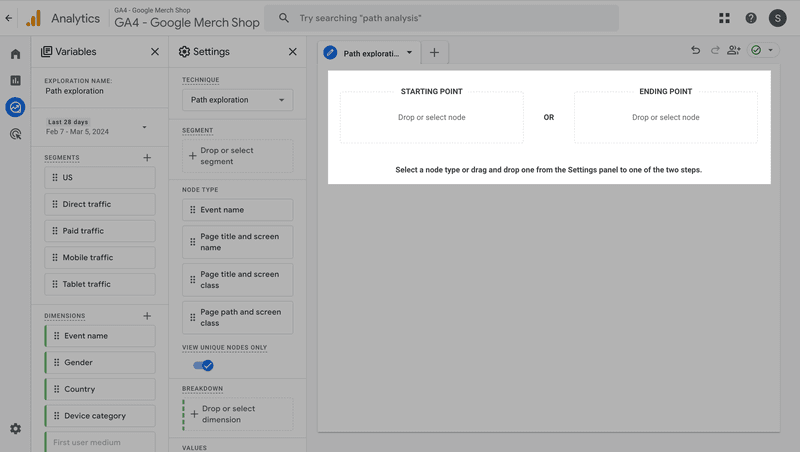
Task: Add a new dimension with plus icon
Action: [147, 316]
